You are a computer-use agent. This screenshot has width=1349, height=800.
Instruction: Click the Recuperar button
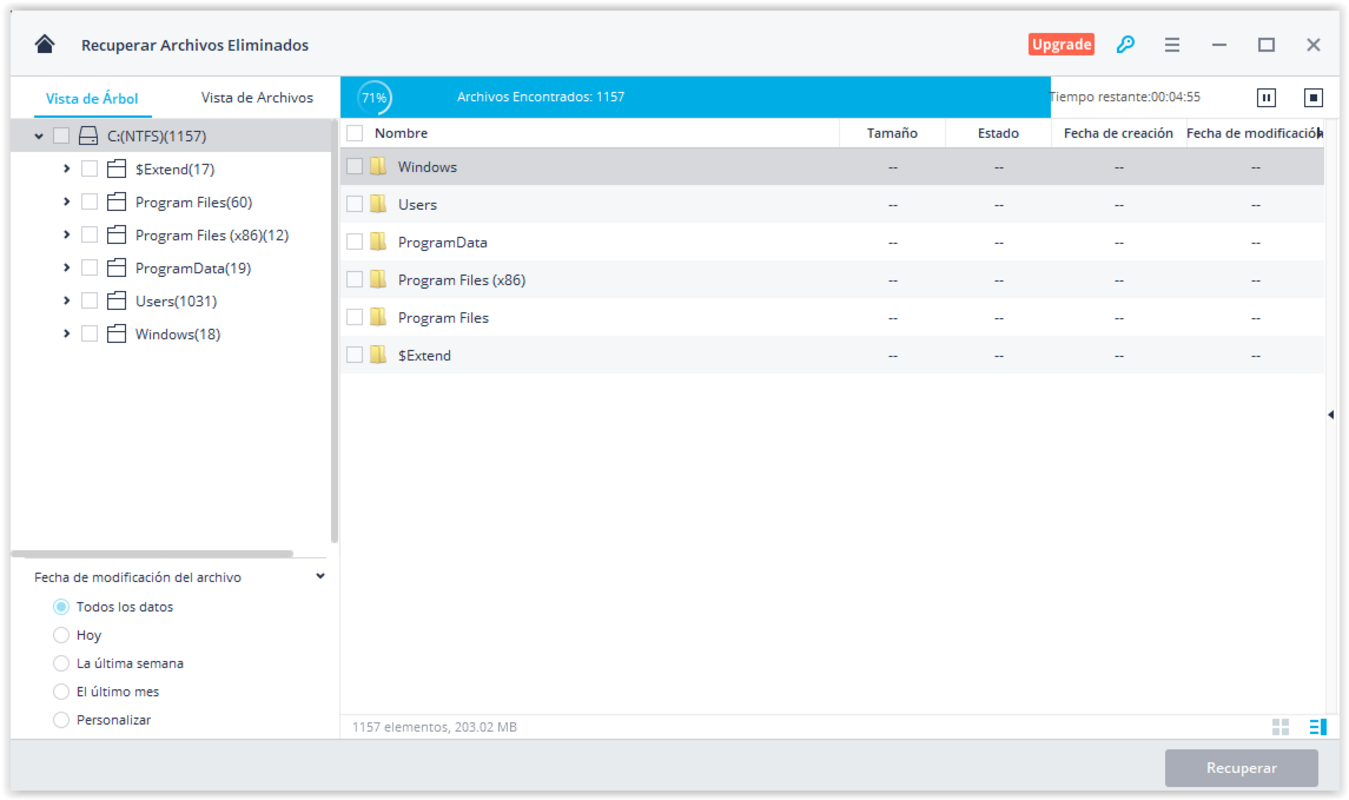[1241, 768]
